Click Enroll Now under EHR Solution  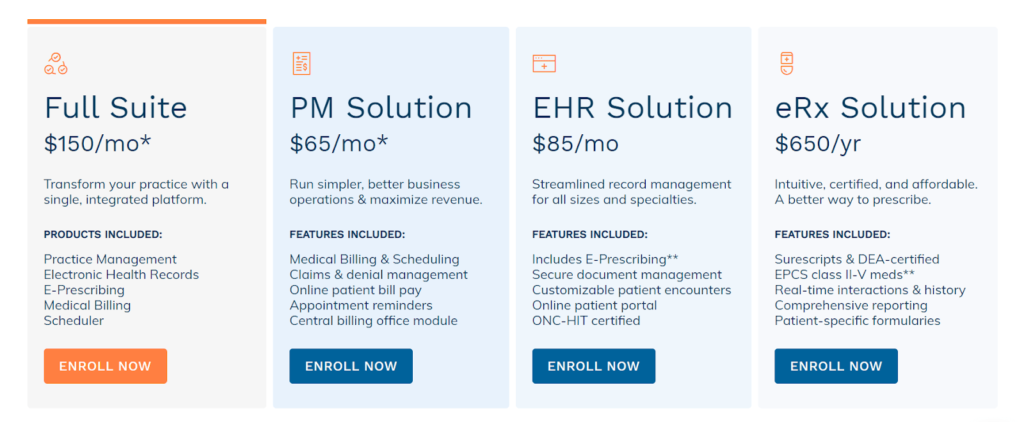pos(594,366)
